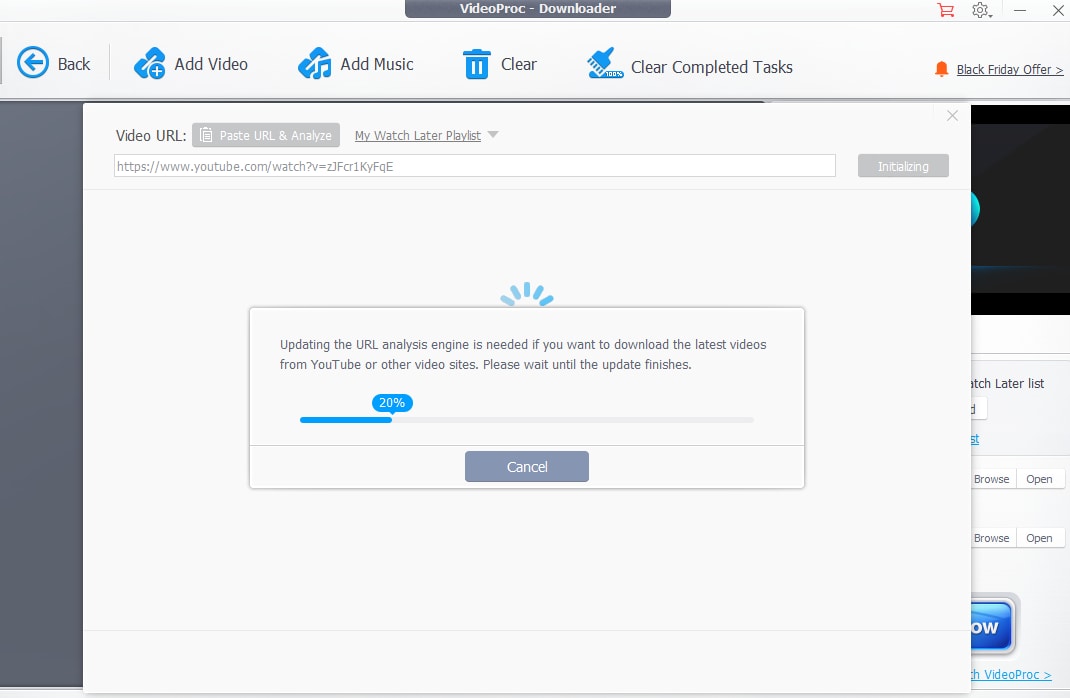Screen dimensions: 1070x698
Task: Click the Add Video label
Action: (x=211, y=64)
